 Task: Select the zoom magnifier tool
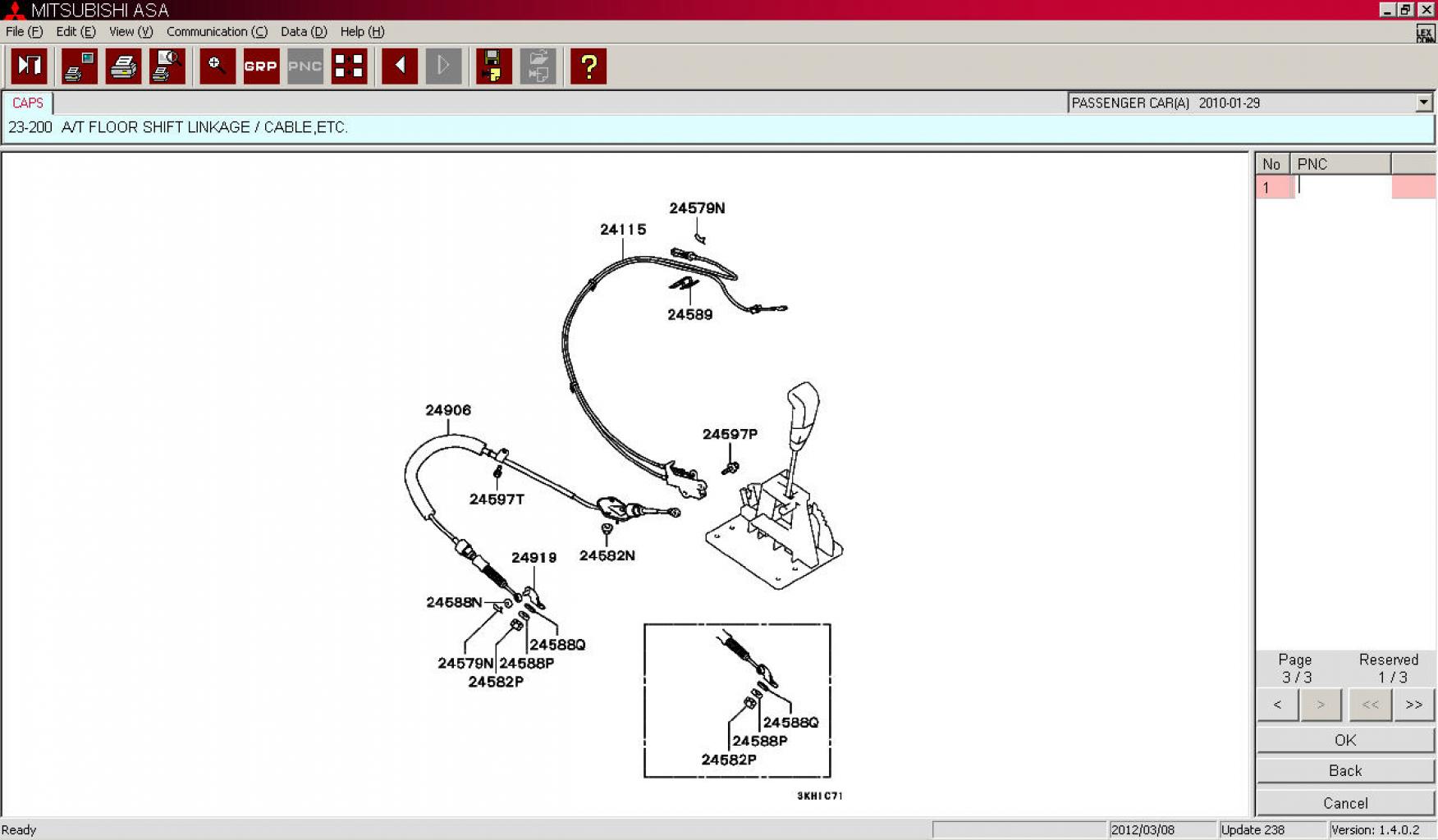[218, 66]
